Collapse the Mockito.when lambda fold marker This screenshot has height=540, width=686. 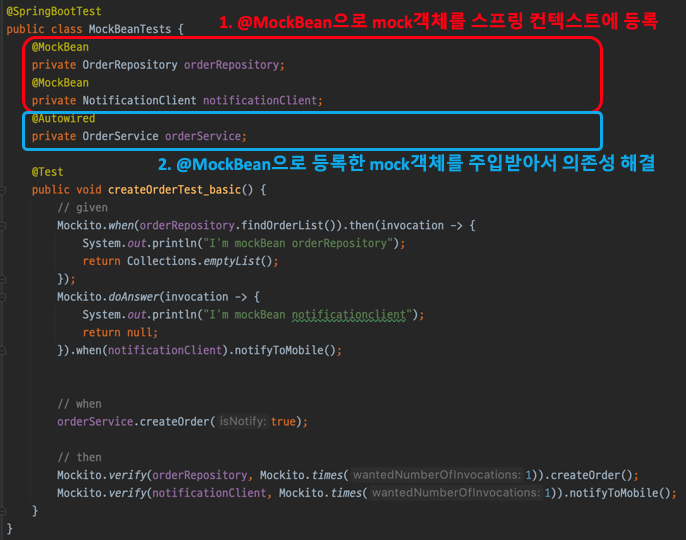2,226
